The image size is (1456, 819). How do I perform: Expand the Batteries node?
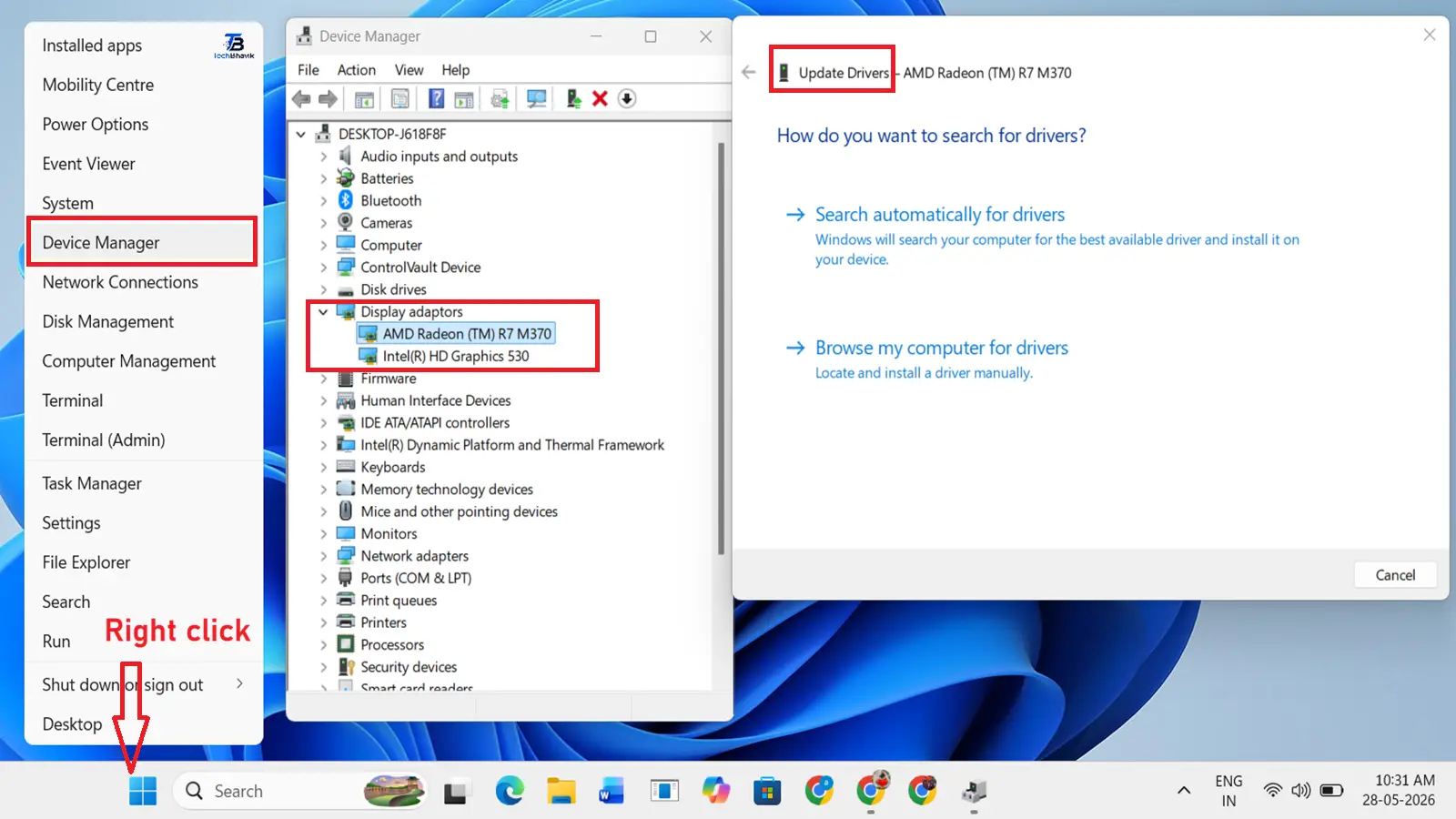323,178
